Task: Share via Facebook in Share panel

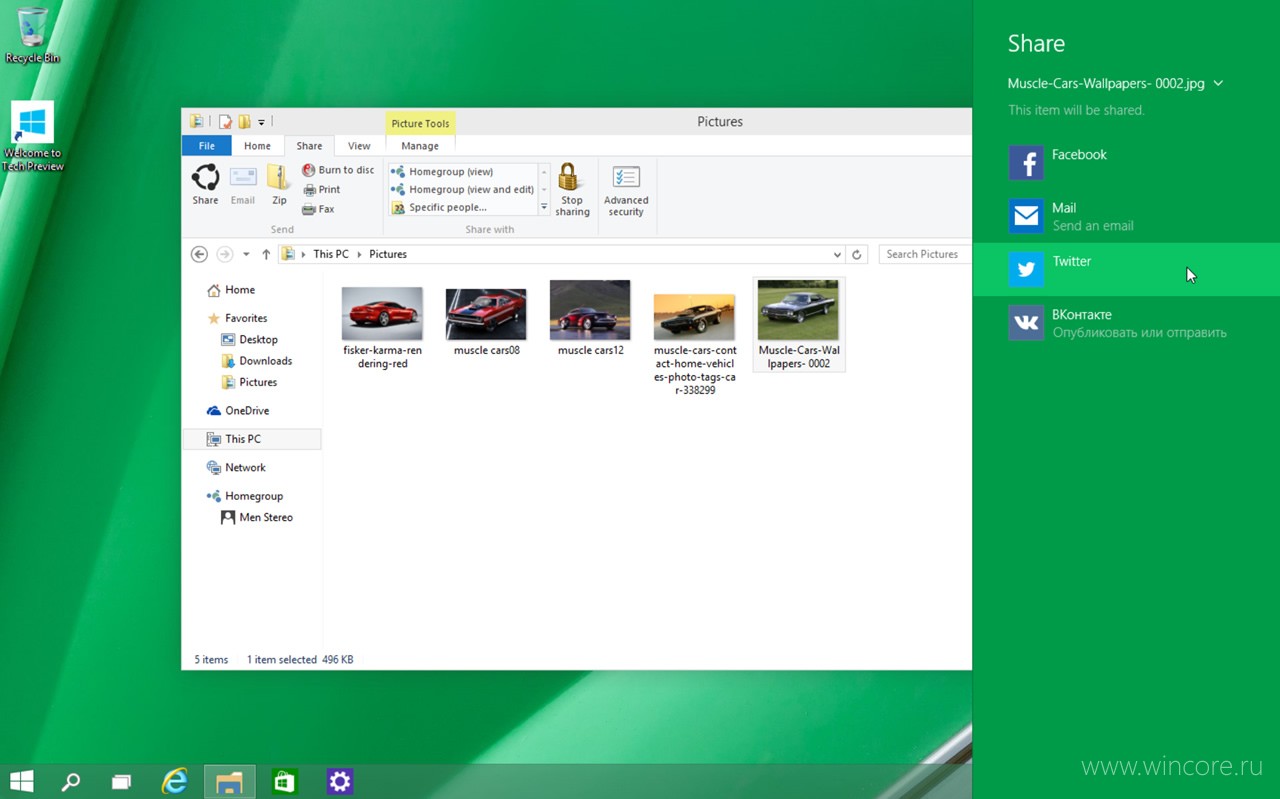Action: [1126, 162]
